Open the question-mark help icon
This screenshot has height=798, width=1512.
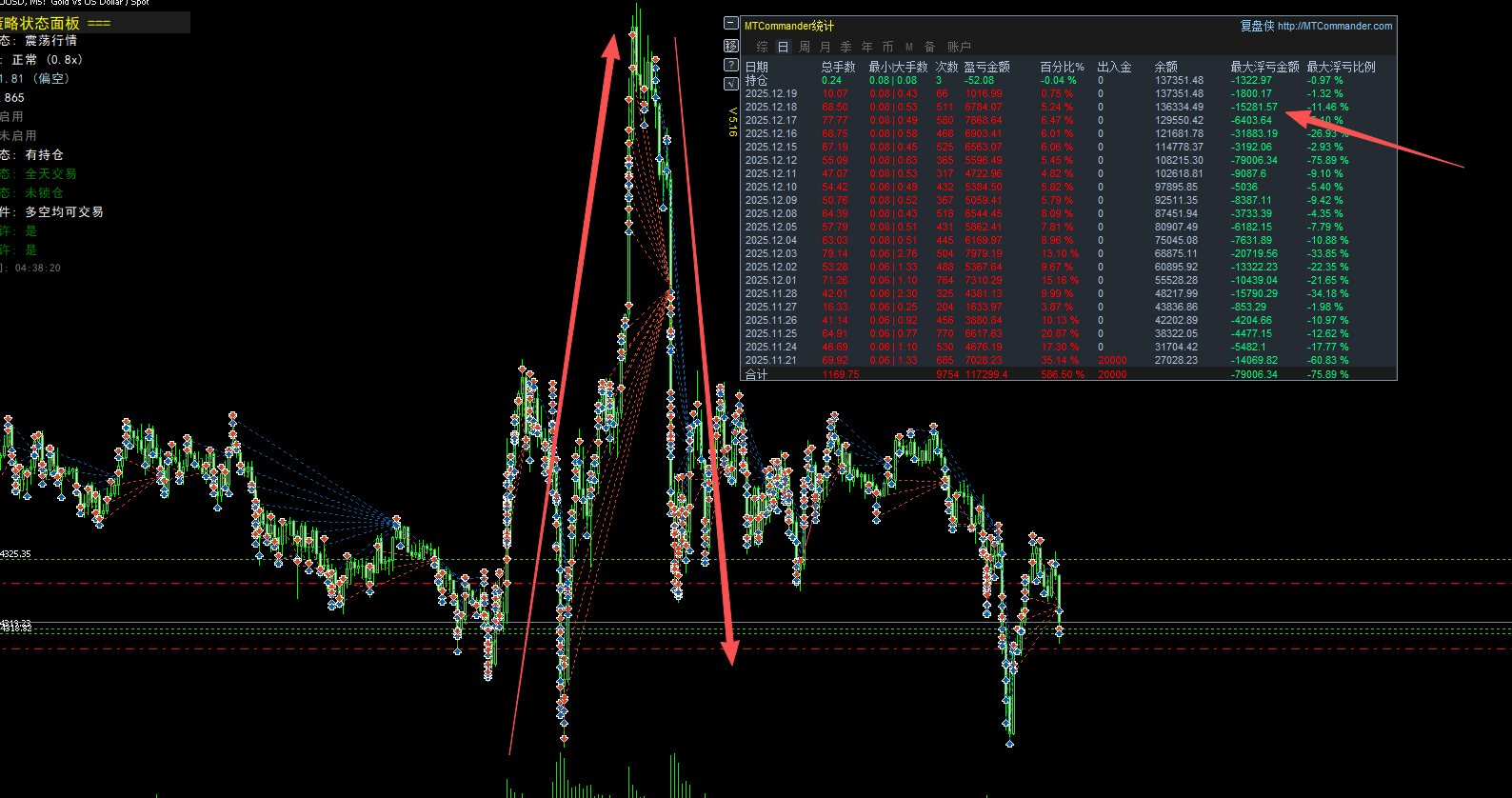coord(730,65)
